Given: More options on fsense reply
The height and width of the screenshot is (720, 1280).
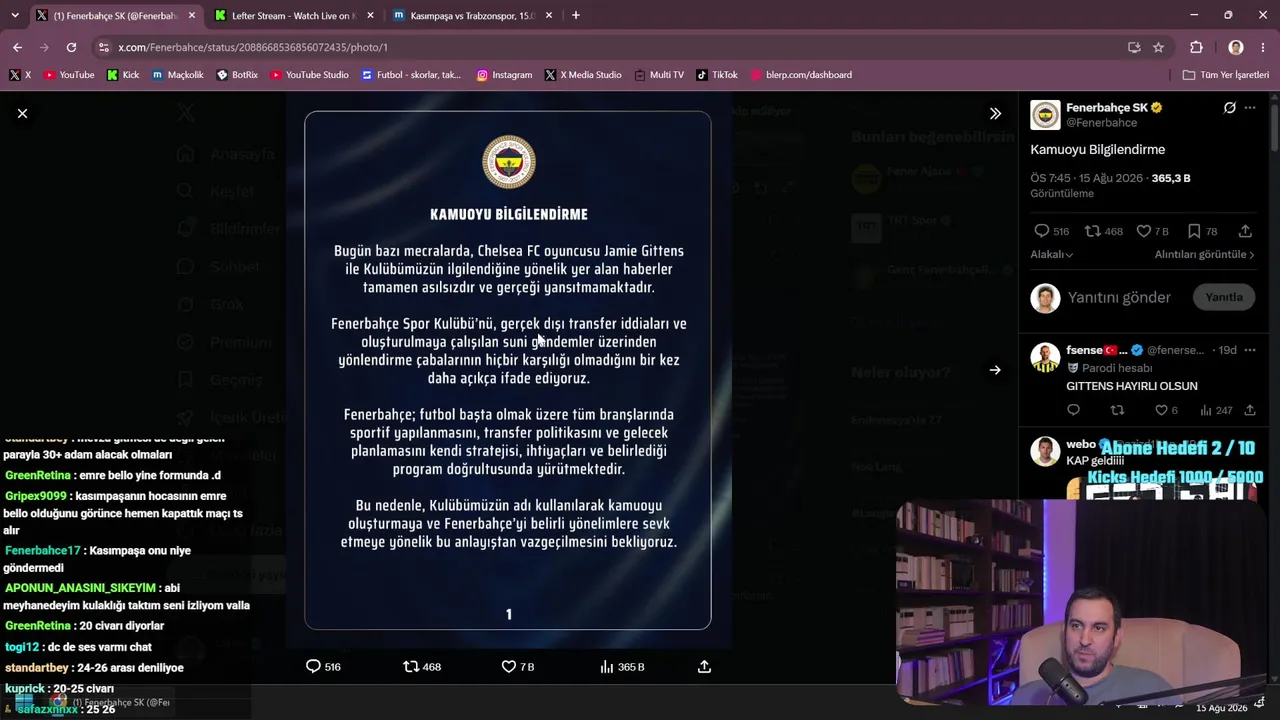Looking at the screenshot, I should (1250, 351).
